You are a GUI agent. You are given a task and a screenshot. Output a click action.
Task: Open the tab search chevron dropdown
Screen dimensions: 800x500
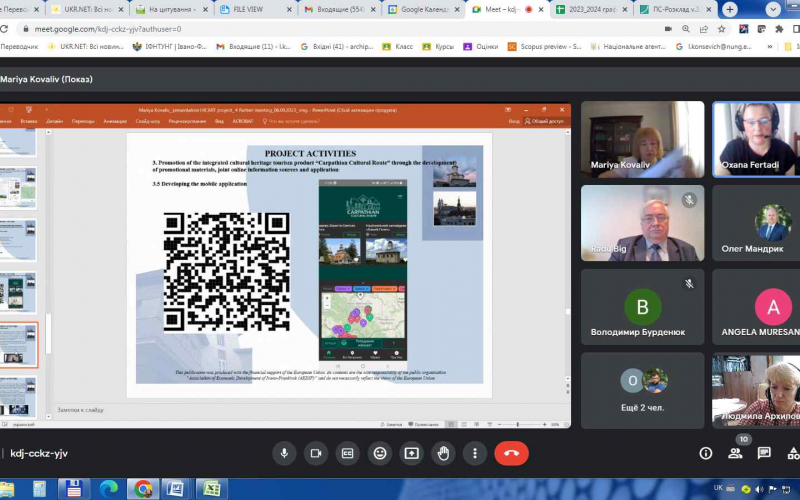coord(773,9)
